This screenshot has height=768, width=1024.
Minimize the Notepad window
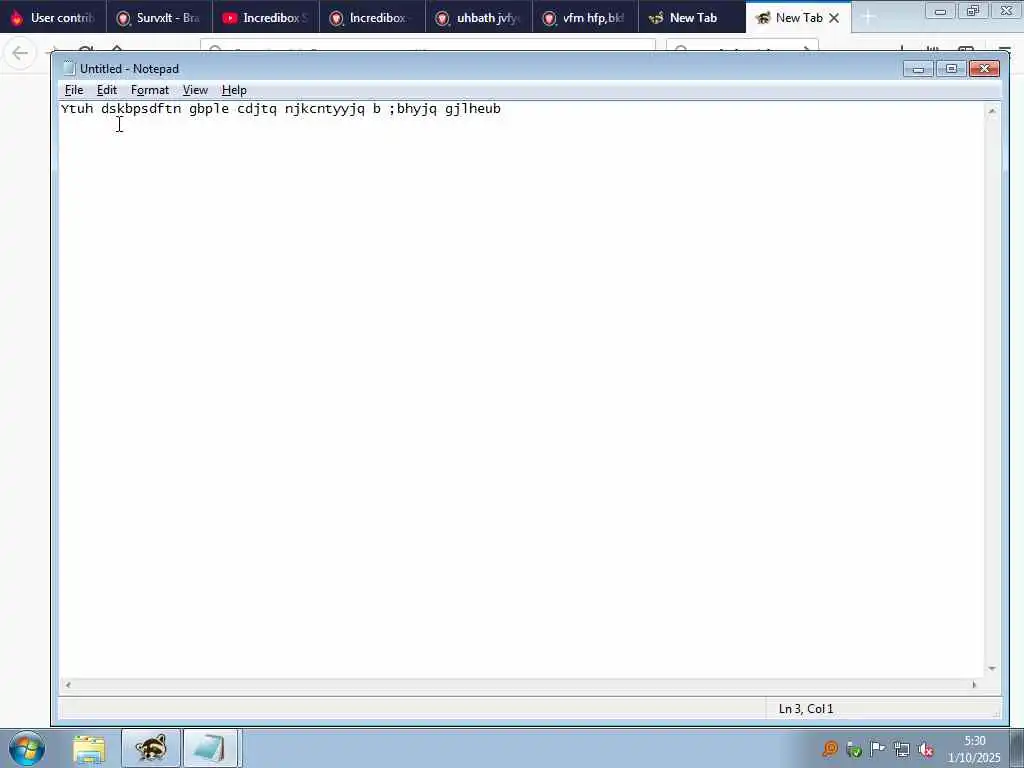pyautogui.click(x=918, y=69)
